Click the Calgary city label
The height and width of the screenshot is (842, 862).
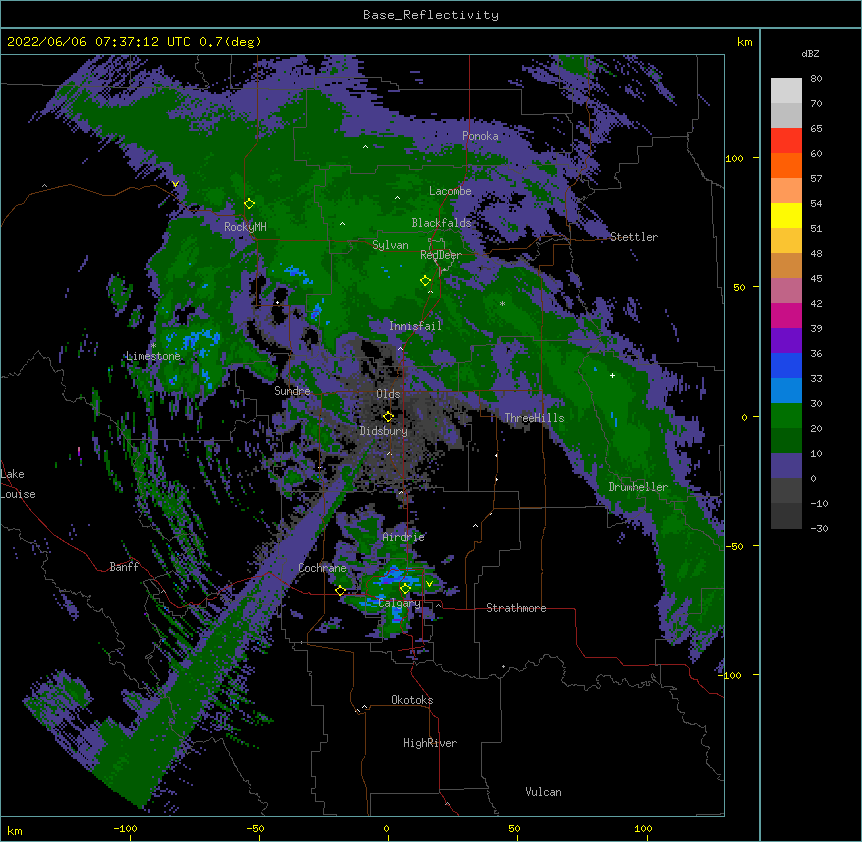coord(399,603)
